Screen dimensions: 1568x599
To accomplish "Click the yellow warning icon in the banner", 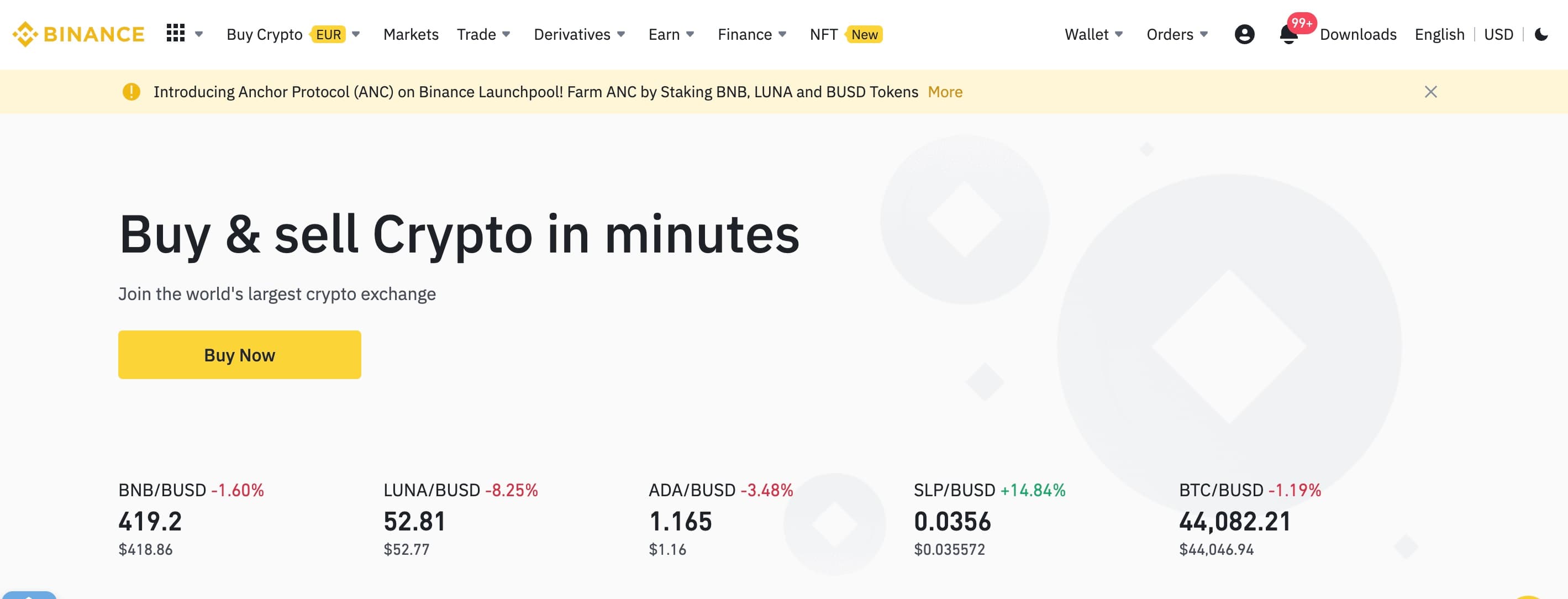I will 131,91.
